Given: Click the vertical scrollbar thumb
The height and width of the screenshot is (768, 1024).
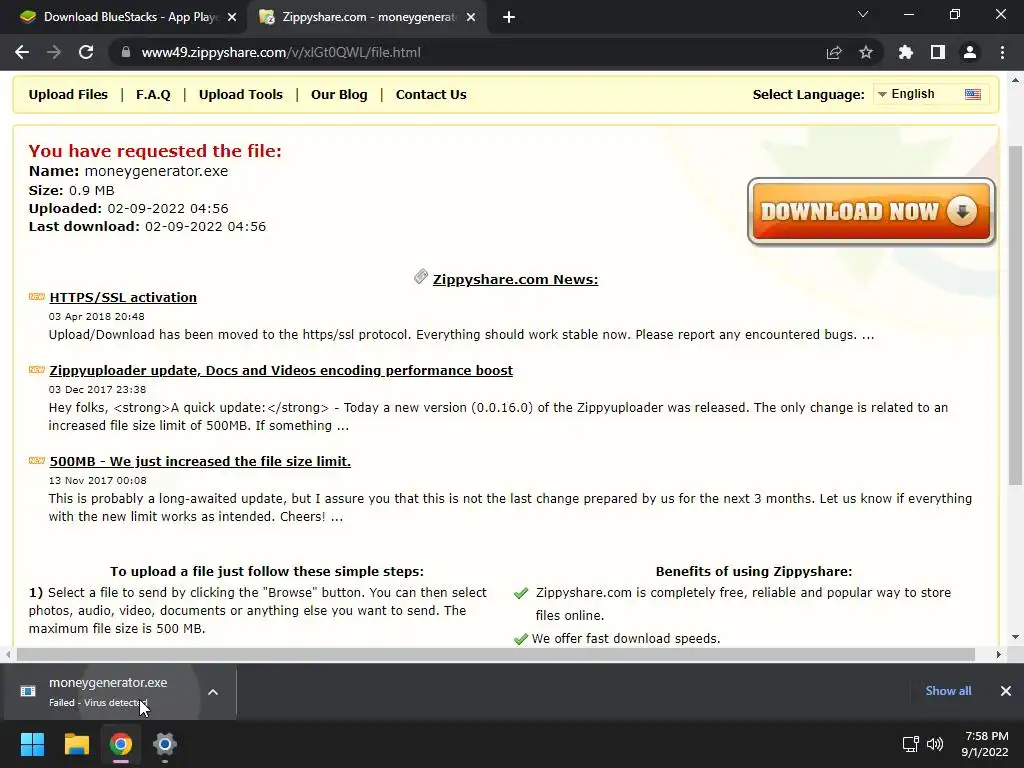Looking at the screenshot, I should click(1015, 315).
